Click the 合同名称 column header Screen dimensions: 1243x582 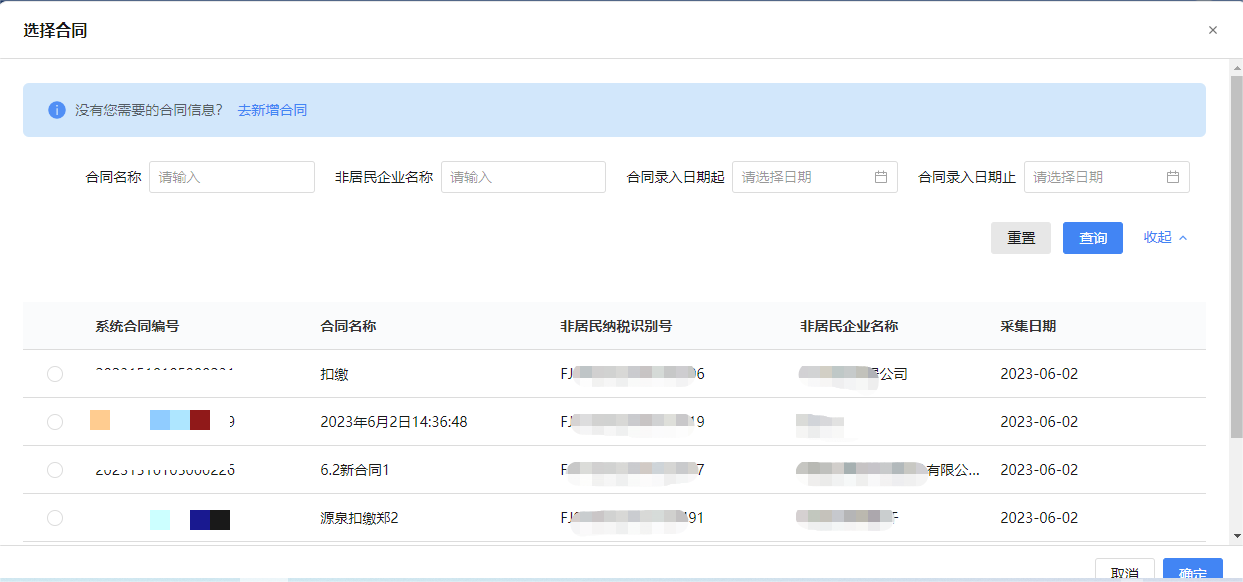coord(348,326)
